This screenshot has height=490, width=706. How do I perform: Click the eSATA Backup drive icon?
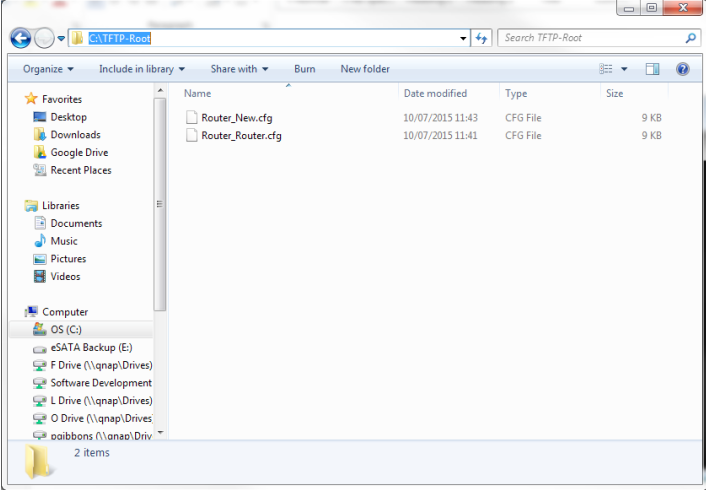point(40,349)
